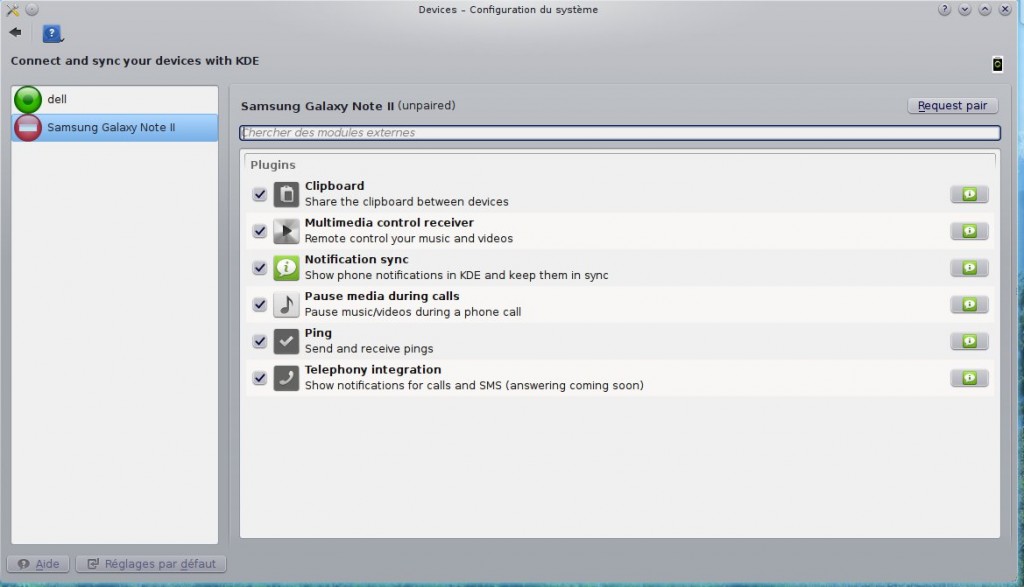Click the phone device icon beside the heading
This screenshot has height=587, width=1024.
point(997,64)
